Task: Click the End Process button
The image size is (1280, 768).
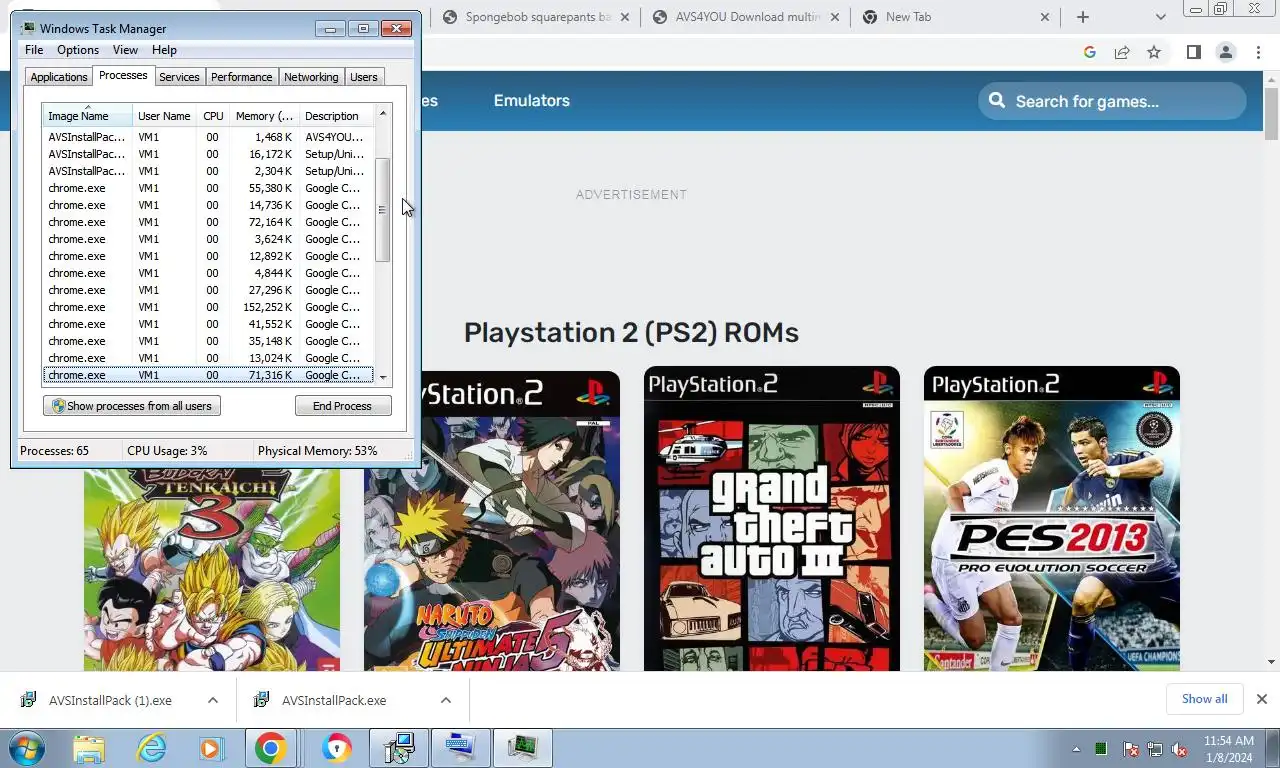Action: (x=342, y=406)
